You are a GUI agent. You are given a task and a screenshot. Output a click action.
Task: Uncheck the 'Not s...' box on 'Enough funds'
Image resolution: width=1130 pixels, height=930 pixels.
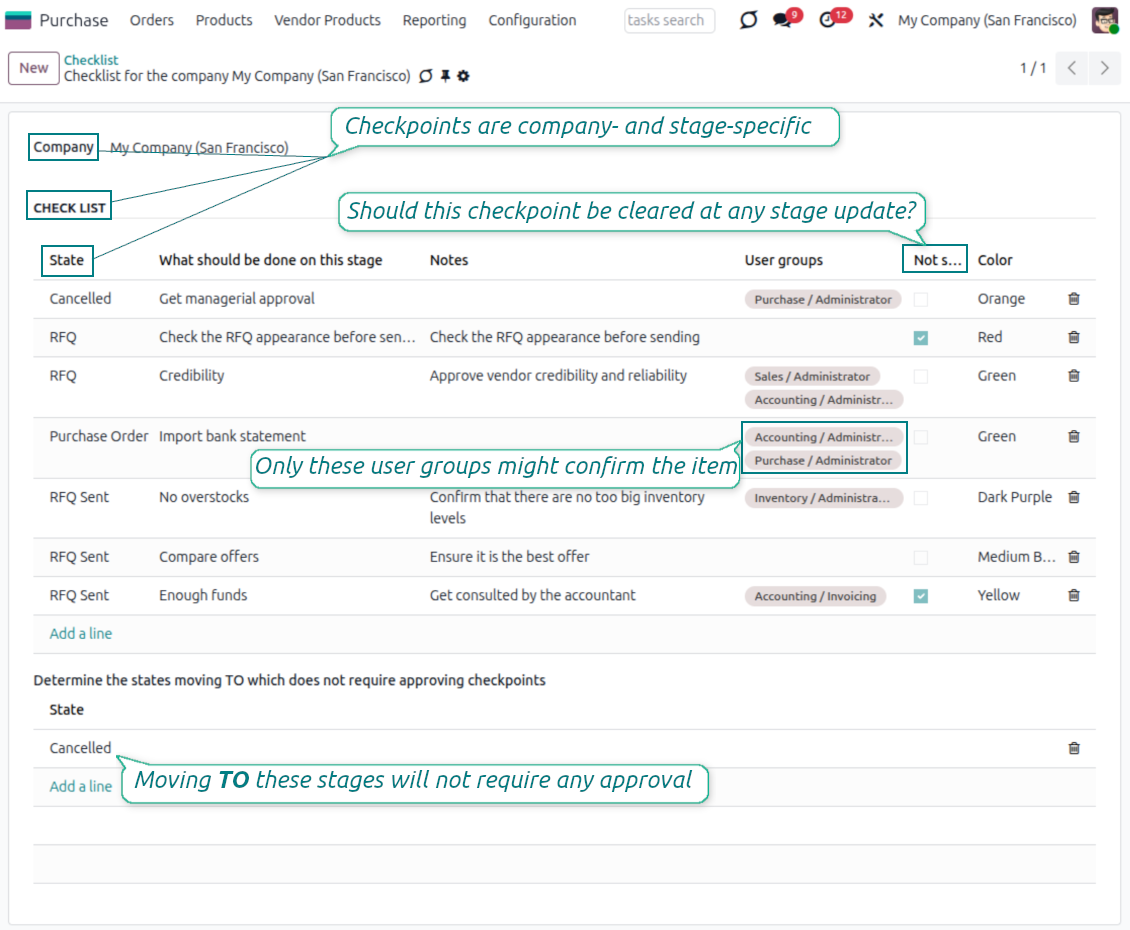click(920, 595)
